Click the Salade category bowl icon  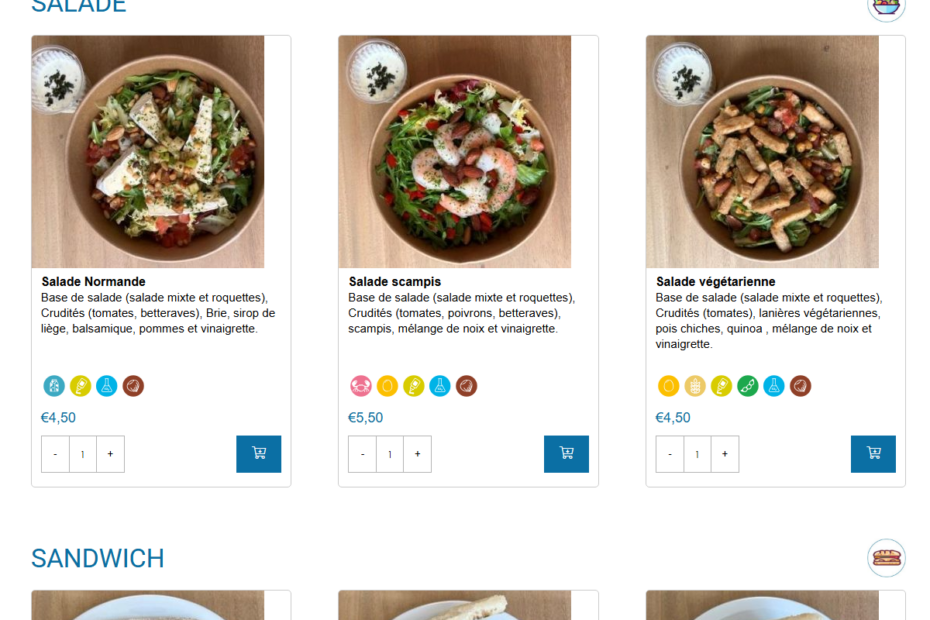pos(886,6)
